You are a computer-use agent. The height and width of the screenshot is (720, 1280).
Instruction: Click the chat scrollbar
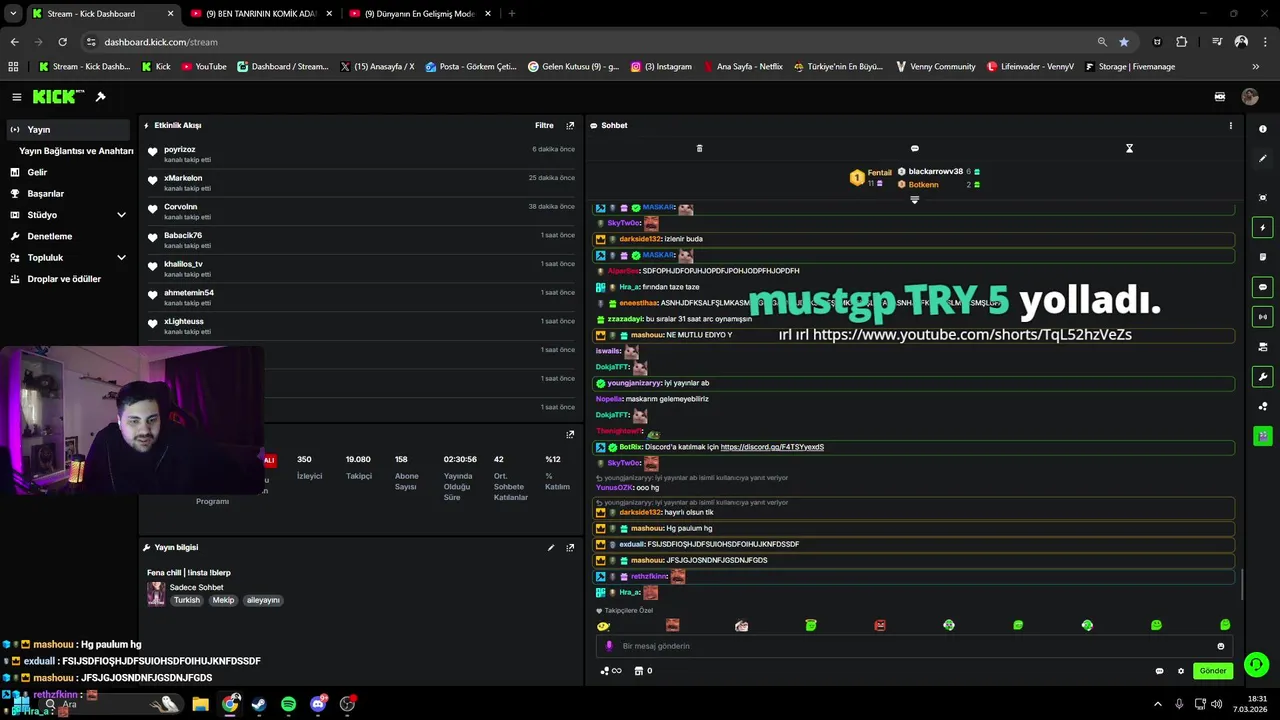1242,585
